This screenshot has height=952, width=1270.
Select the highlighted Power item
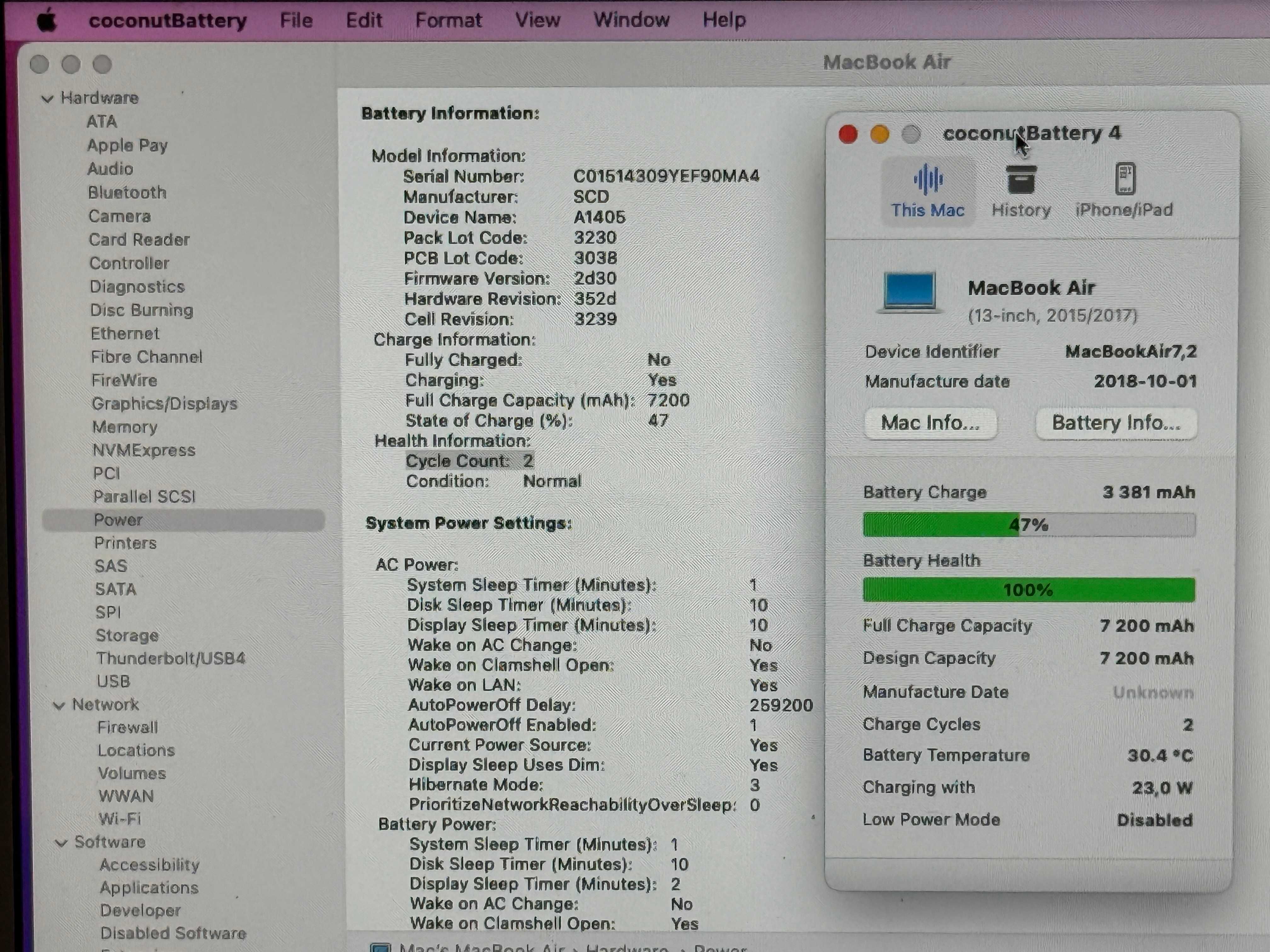point(184,520)
